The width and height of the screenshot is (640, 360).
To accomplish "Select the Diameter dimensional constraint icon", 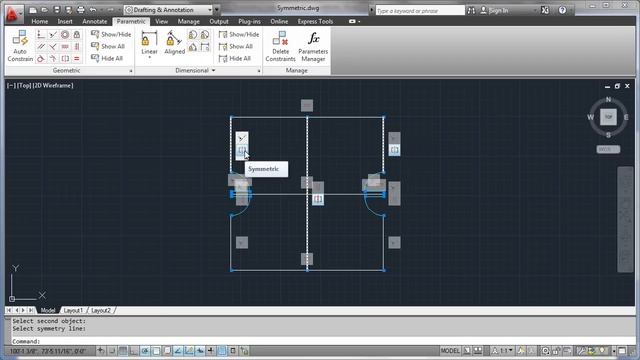I will click(204, 35).
